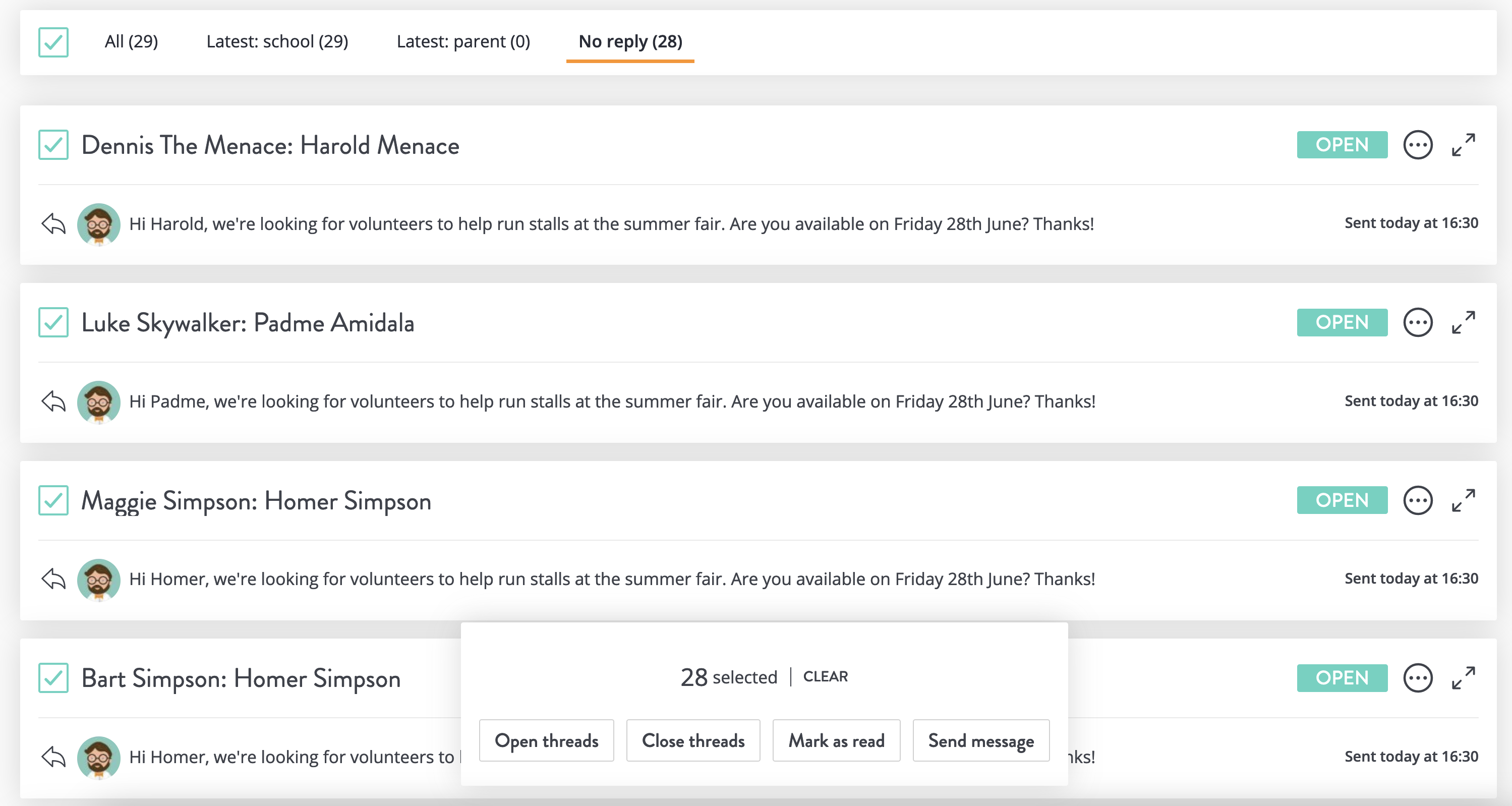The width and height of the screenshot is (1512, 806).
Task: Click the reply arrow in the Bart Simpson thread
Action: (x=53, y=757)
